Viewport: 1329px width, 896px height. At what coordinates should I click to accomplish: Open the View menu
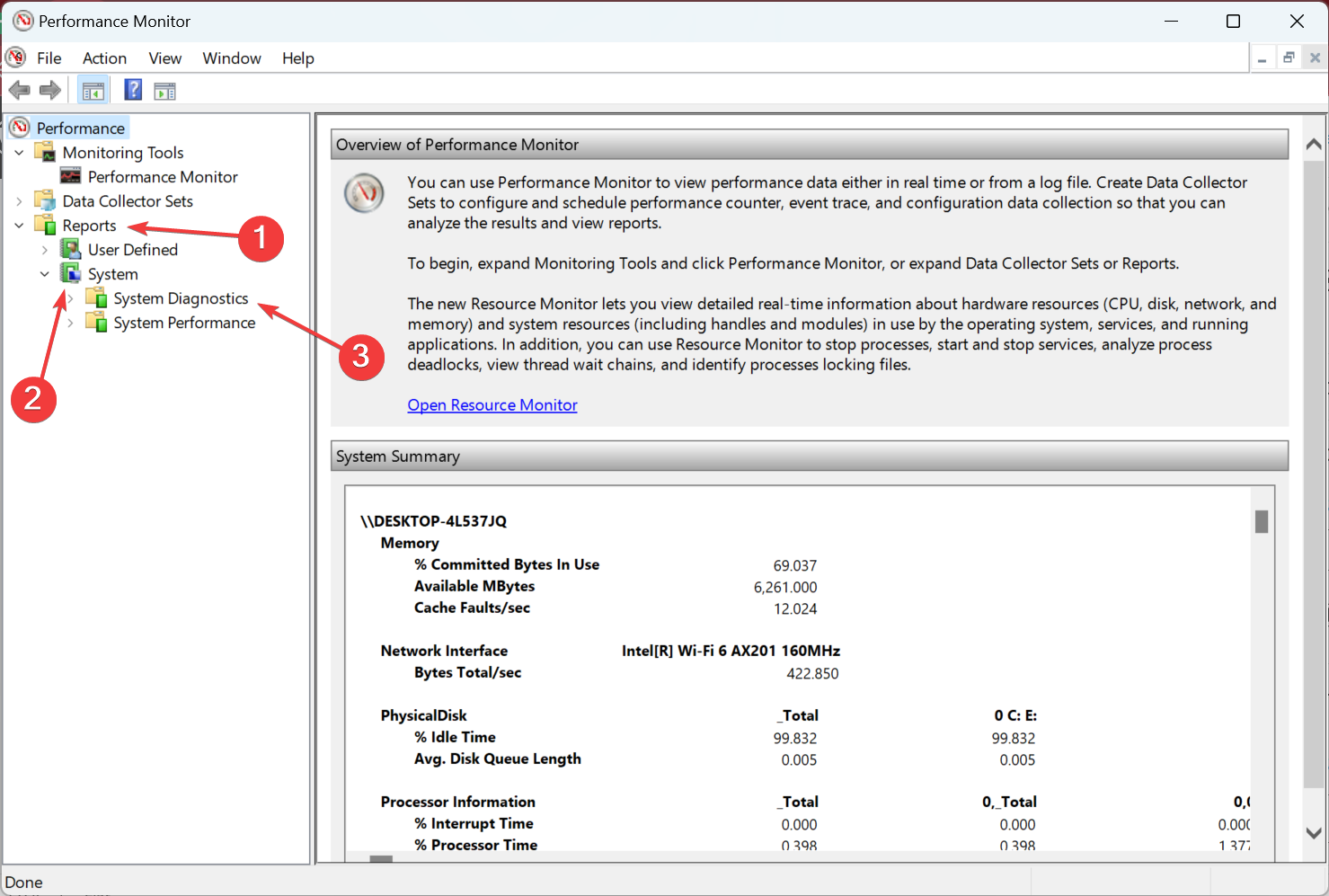coord(165,58)
